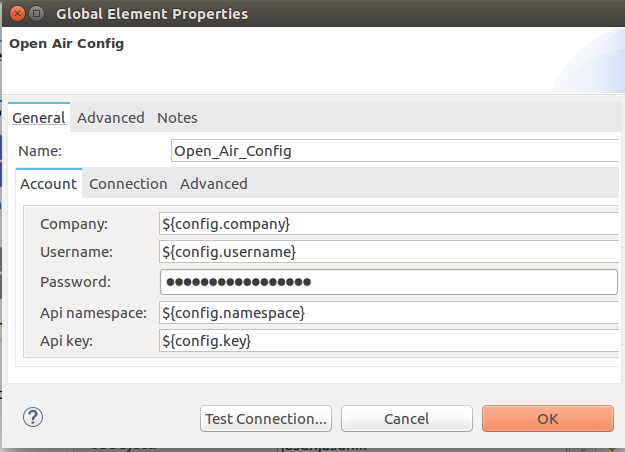Open the top-level Advanced tab beside General
The width and height of the screenshot is (625, 452).
pos(111,118)
